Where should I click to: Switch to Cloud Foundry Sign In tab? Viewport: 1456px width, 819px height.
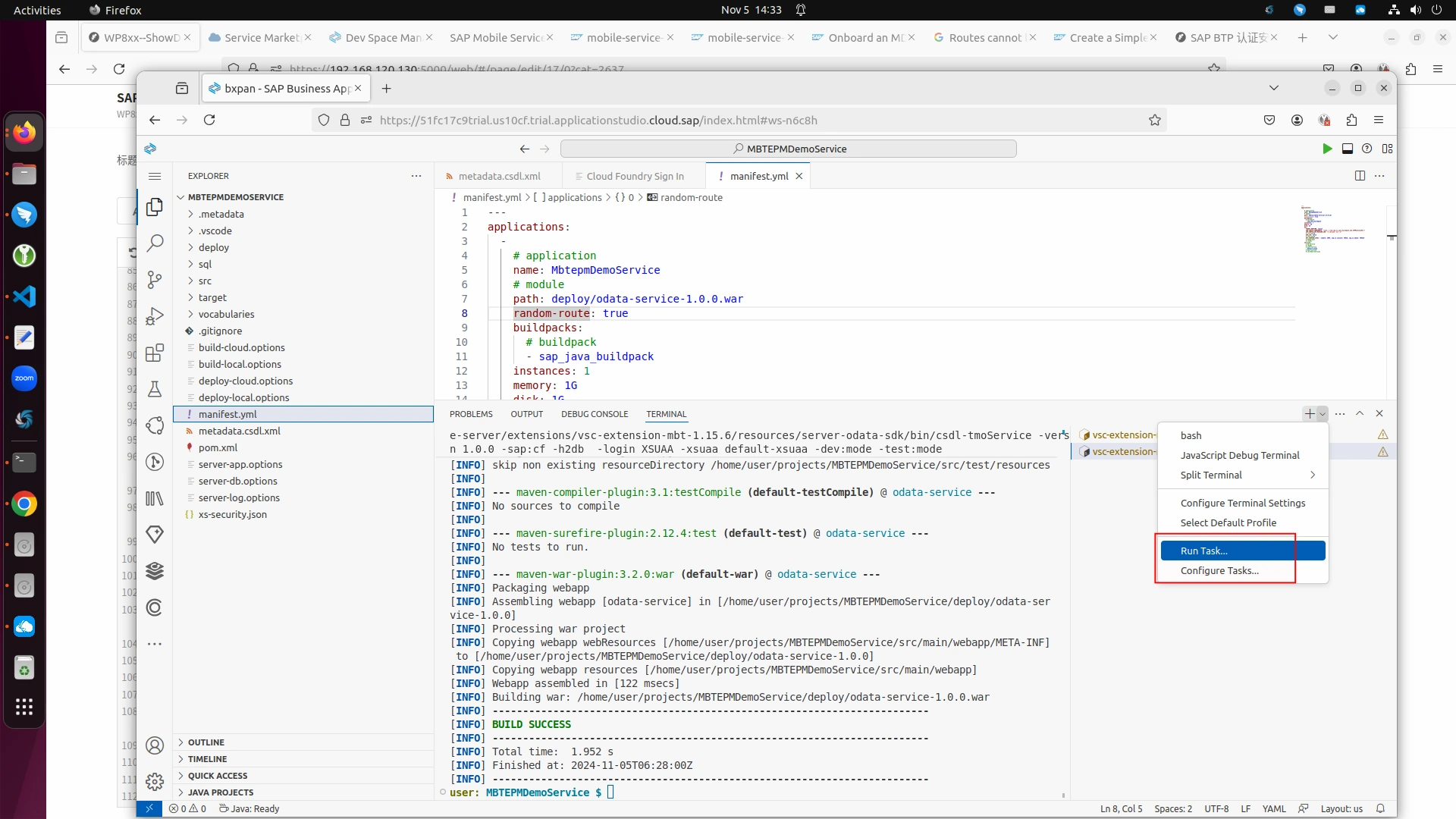(635, 176)
